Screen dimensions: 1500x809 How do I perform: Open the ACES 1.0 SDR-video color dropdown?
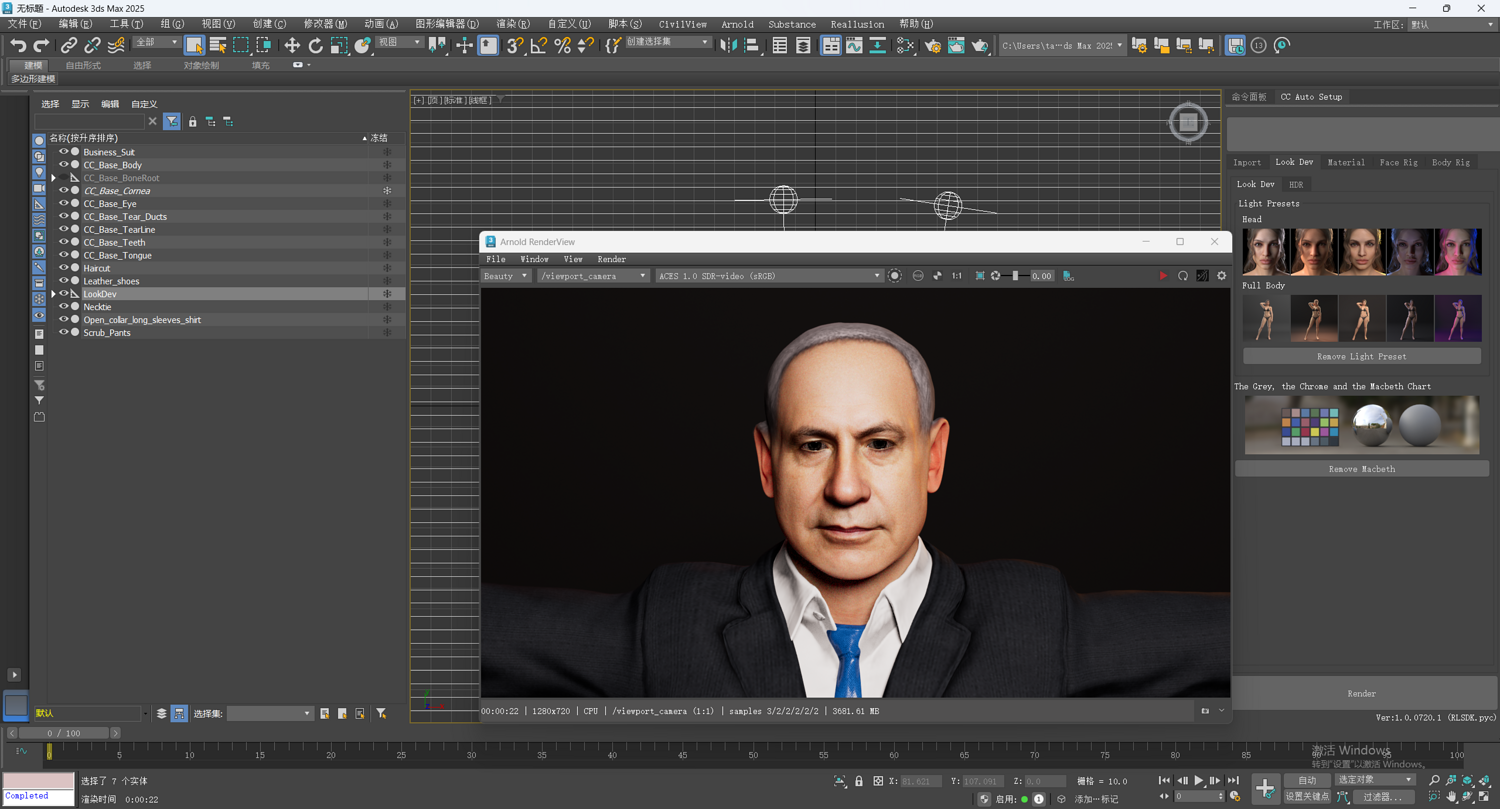(768, 276)
